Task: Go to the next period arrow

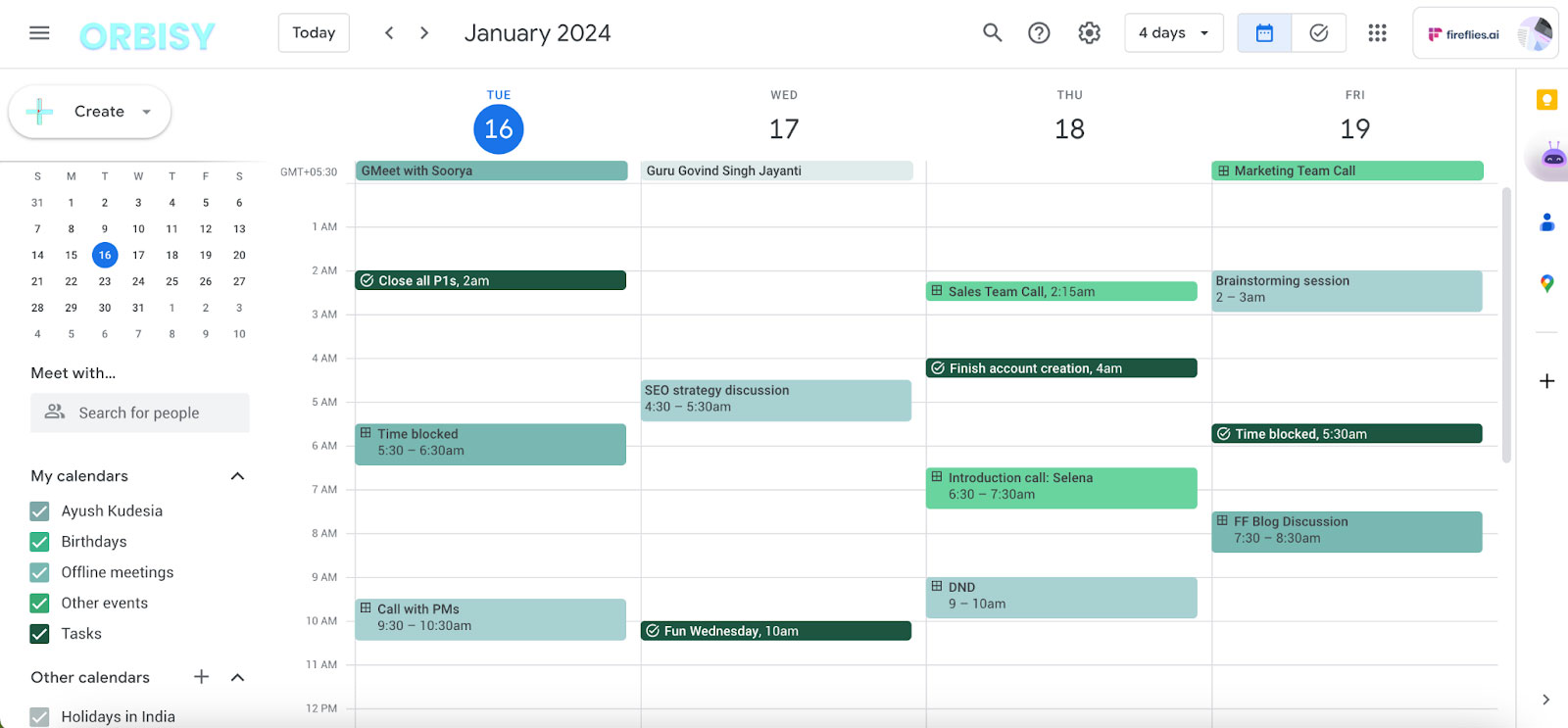Action: coord(424,33)
